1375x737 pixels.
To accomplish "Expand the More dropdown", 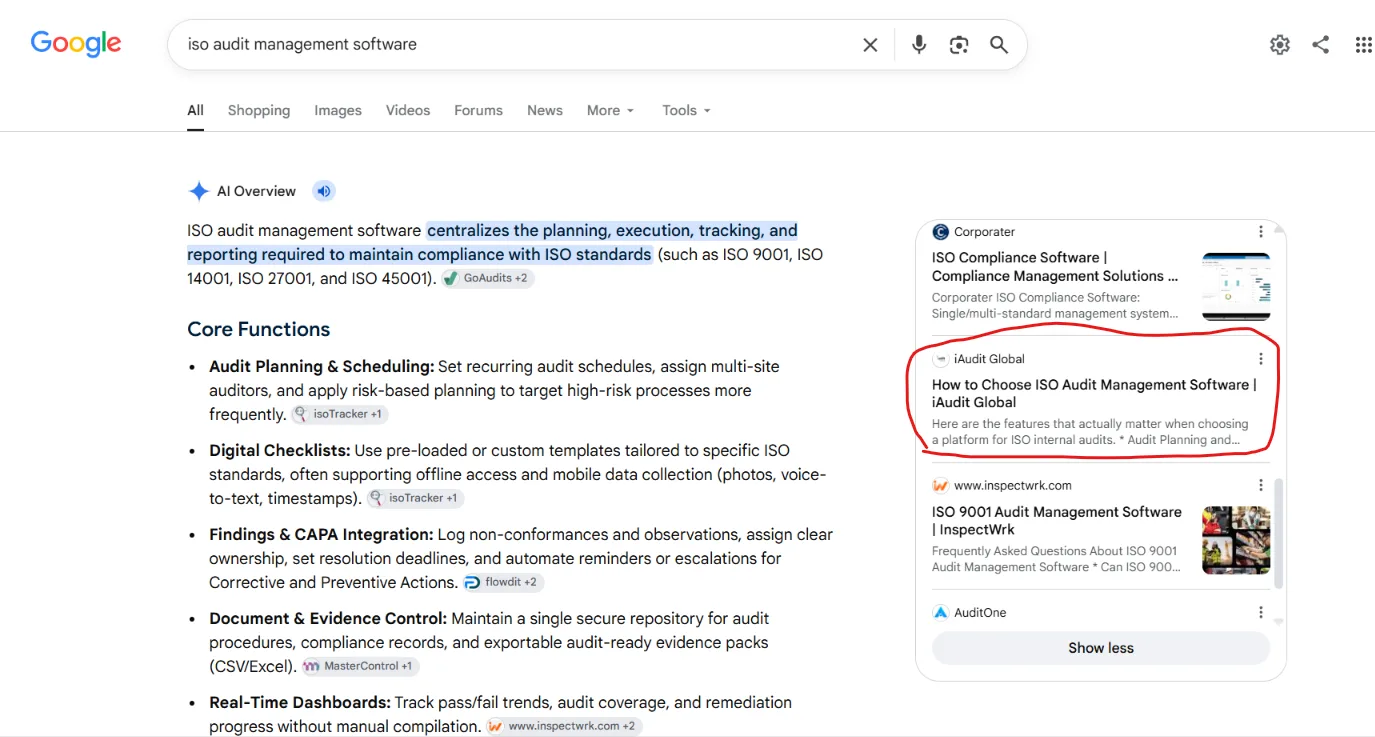I will pyautogui.click(x=610, y=111).
